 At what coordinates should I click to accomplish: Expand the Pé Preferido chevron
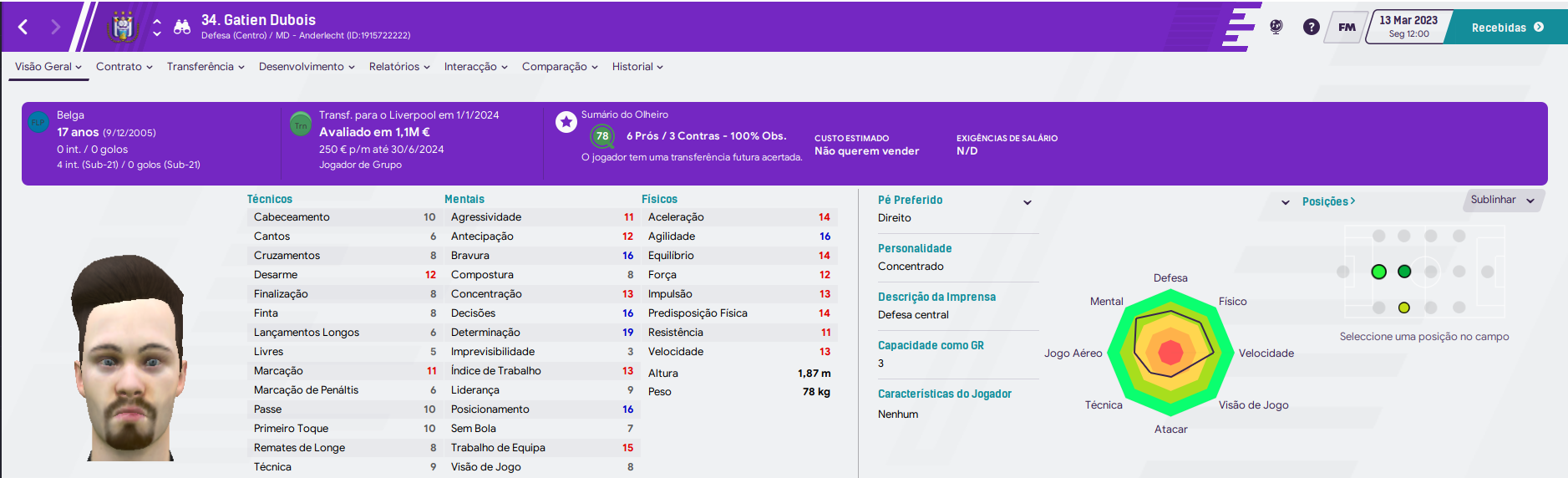(1028, 202)
